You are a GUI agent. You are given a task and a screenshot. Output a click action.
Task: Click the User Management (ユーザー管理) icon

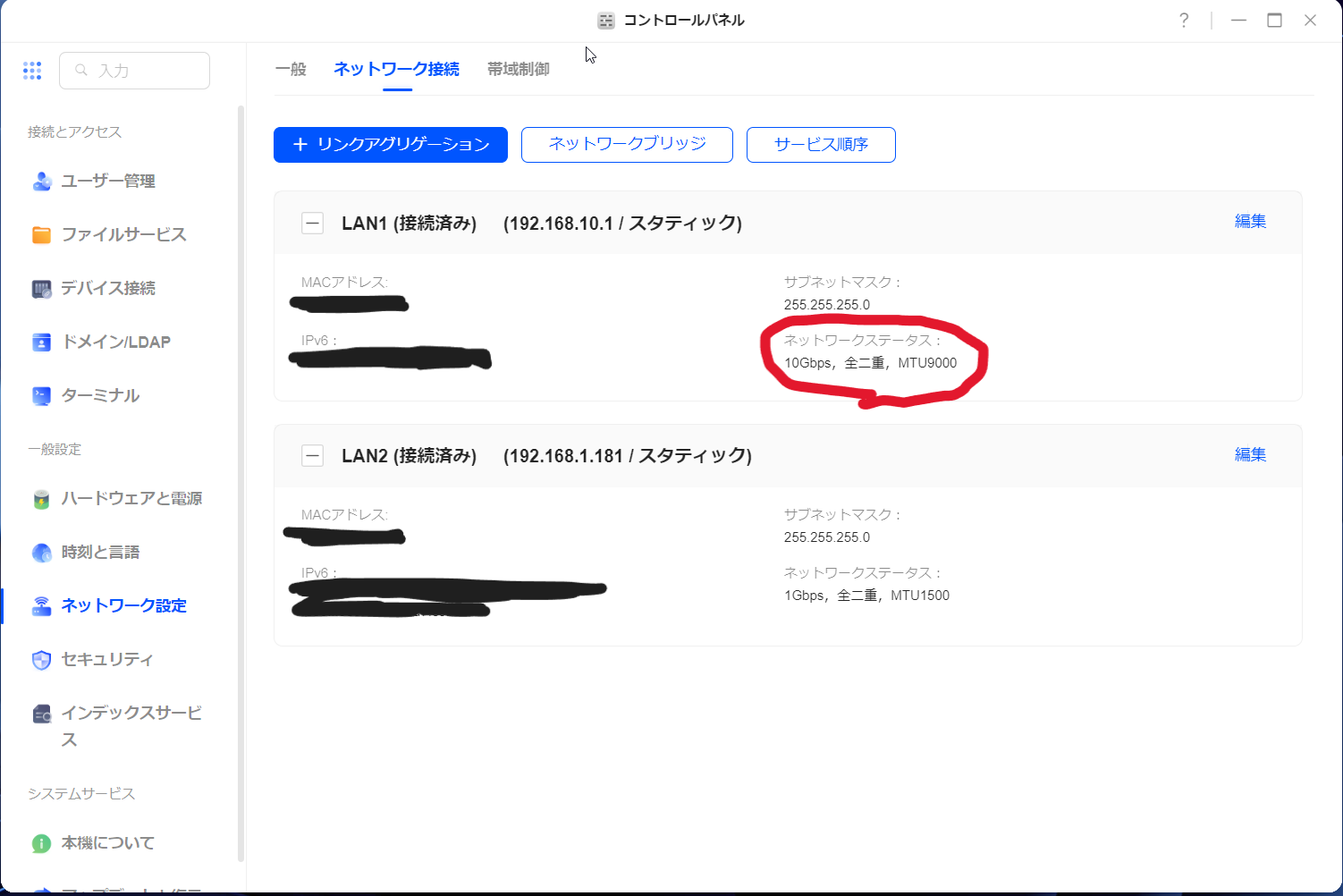[x=42, y=182]
